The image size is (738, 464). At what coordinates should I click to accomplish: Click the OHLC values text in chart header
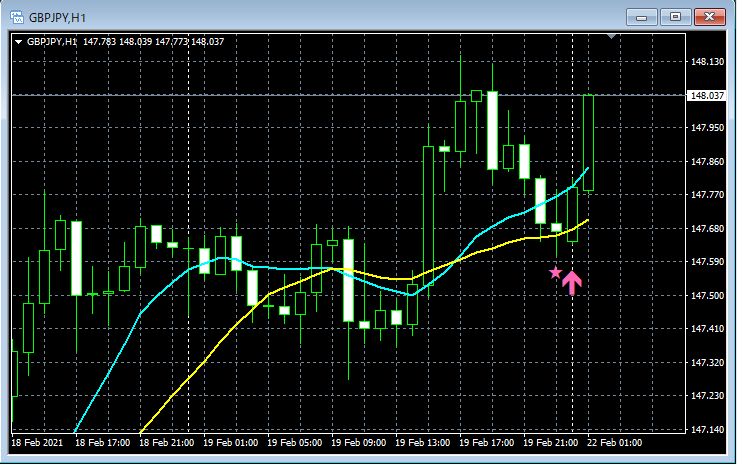click(153, 42)
